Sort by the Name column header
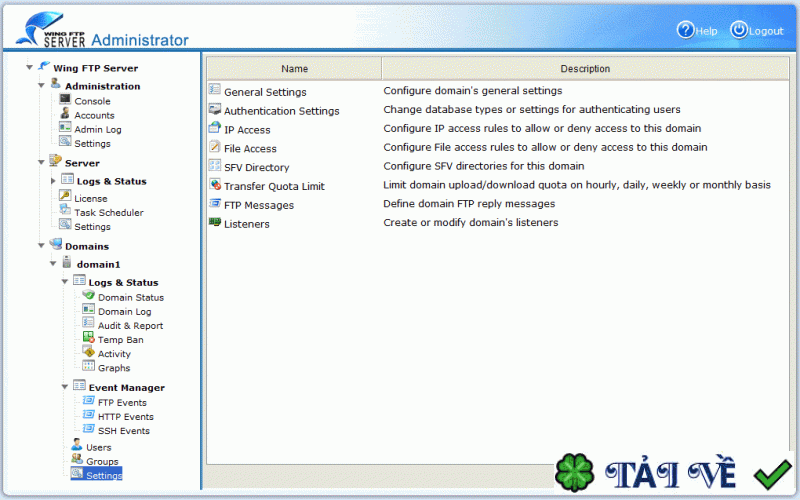 294,68
